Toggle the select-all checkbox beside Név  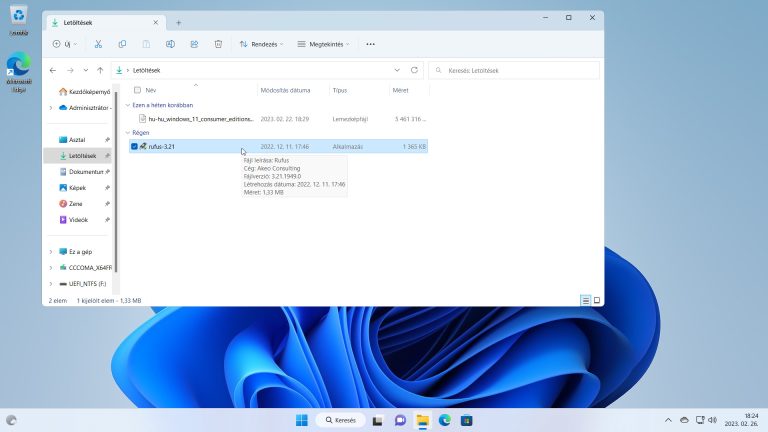tap(137, 90)
